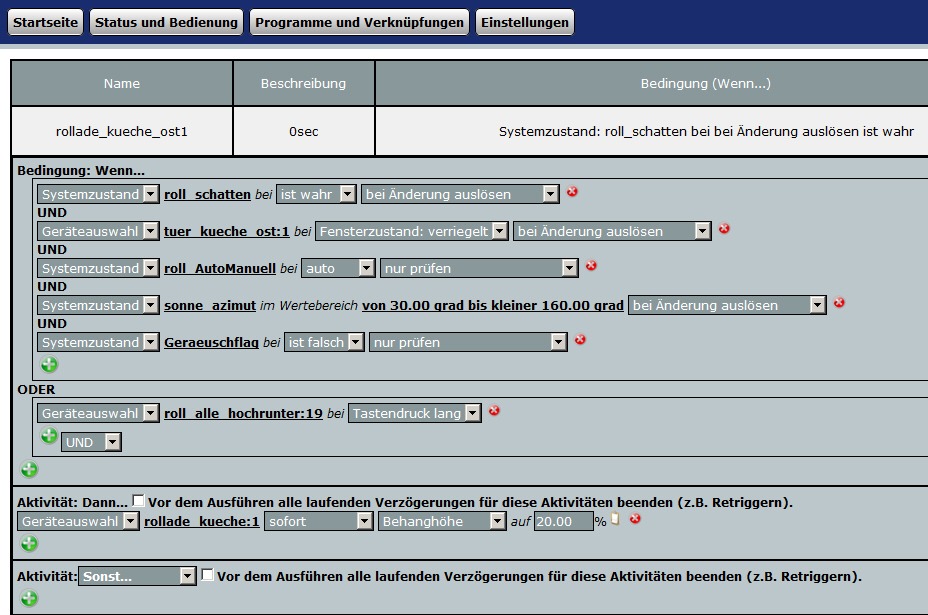Delete the roll_schatten condition via red X
Viewport: 928px width, 615px height.
coord(572,192)
